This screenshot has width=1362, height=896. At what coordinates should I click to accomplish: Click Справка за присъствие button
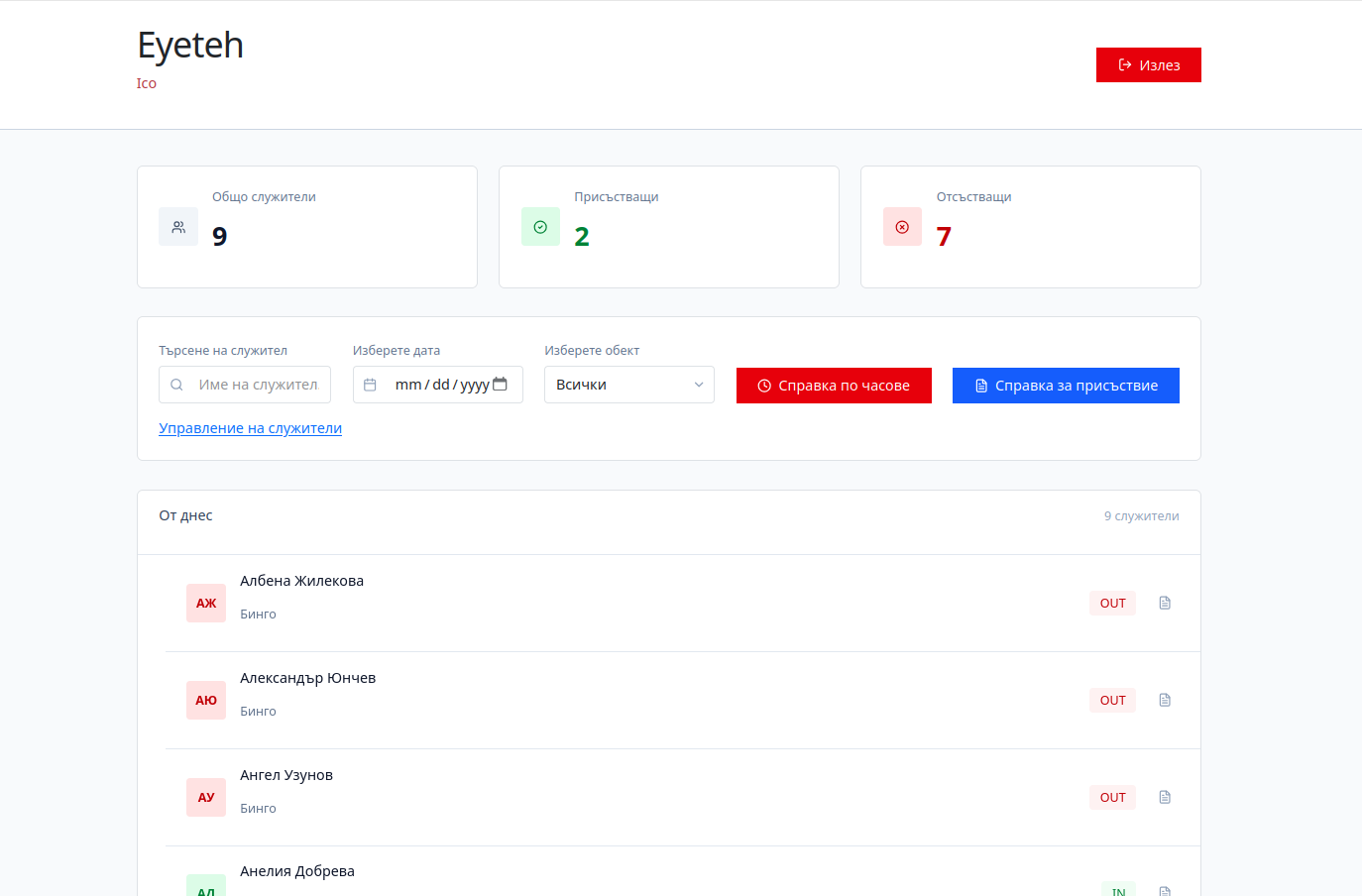pos(1066,386)
